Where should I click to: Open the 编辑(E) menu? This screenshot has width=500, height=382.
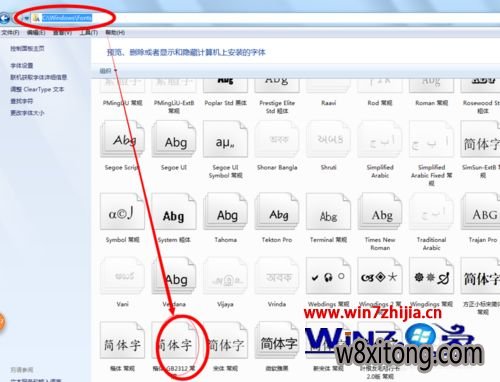tap(36, 33)
